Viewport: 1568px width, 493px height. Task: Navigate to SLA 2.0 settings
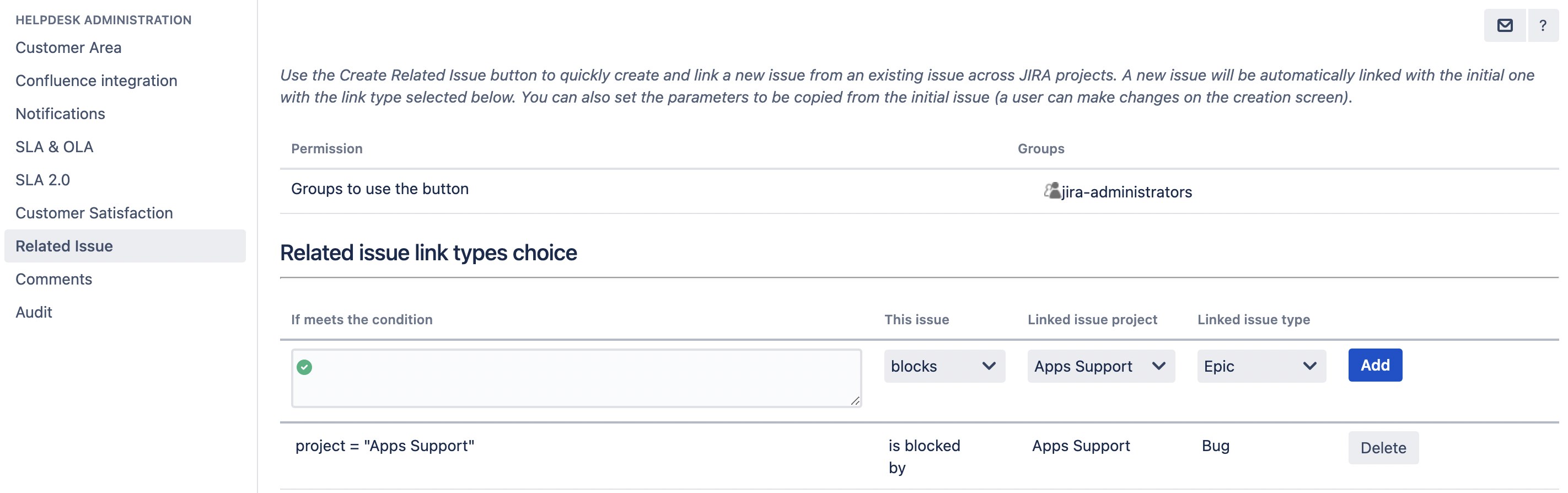42,180
